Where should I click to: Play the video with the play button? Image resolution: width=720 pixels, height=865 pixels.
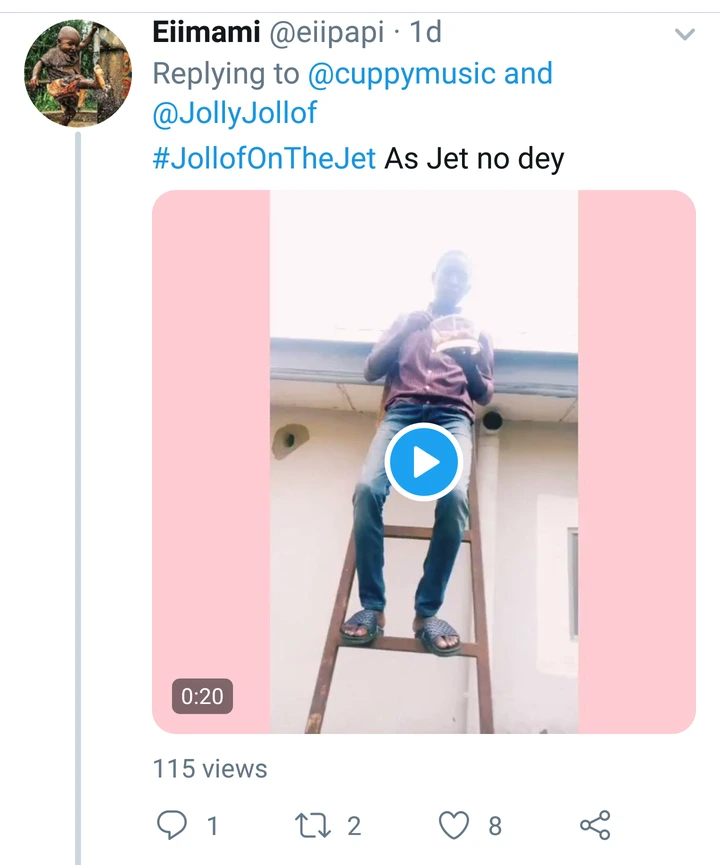[x=423, y=462]
